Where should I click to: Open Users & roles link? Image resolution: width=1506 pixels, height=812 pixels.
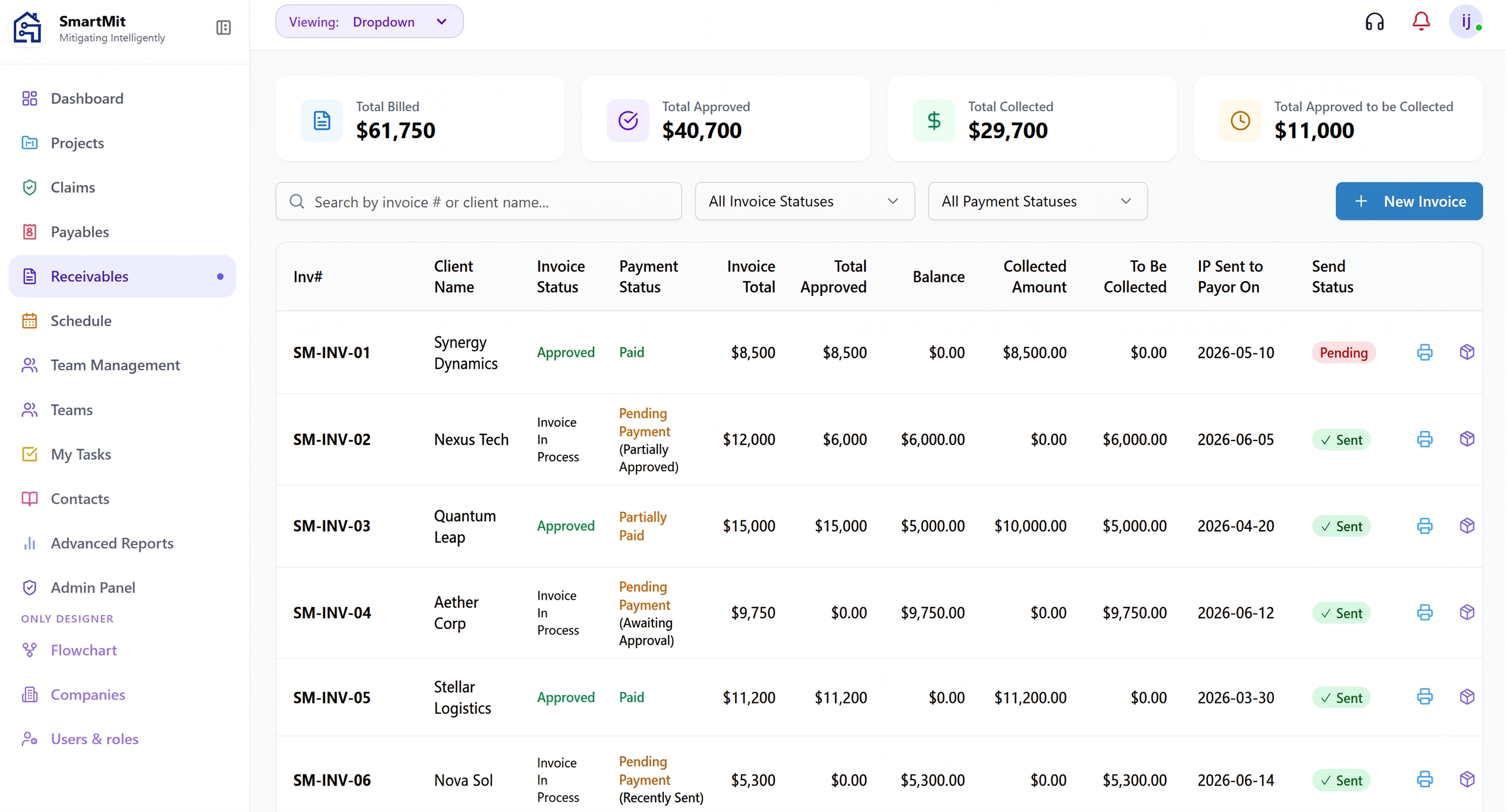click(x=122, y=739)
